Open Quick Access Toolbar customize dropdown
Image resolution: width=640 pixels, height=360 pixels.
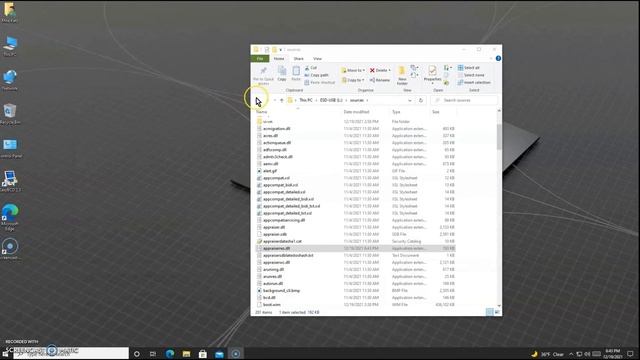tap(280, 50)
